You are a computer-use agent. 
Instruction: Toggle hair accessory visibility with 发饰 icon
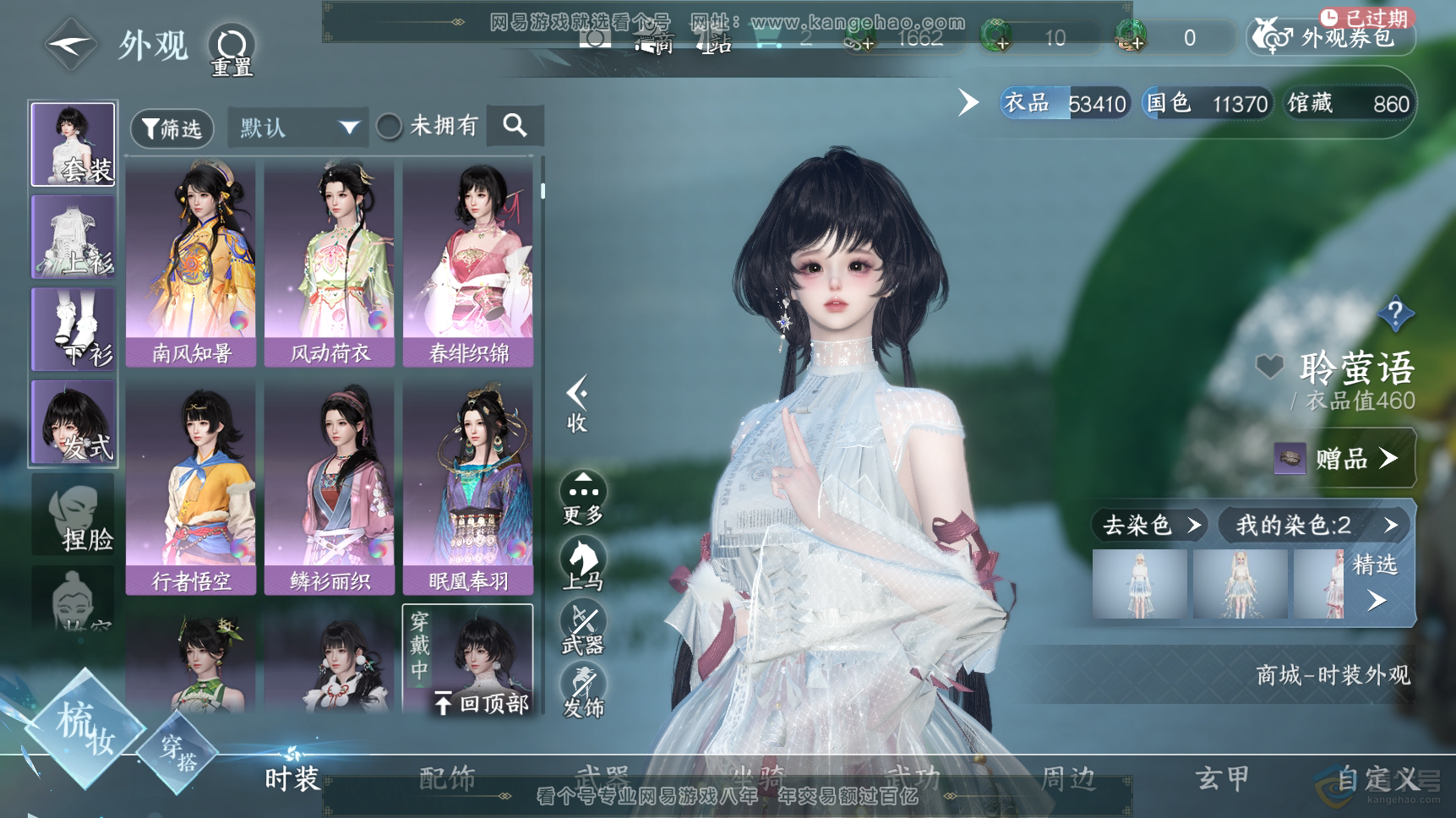tap(583, 691)
